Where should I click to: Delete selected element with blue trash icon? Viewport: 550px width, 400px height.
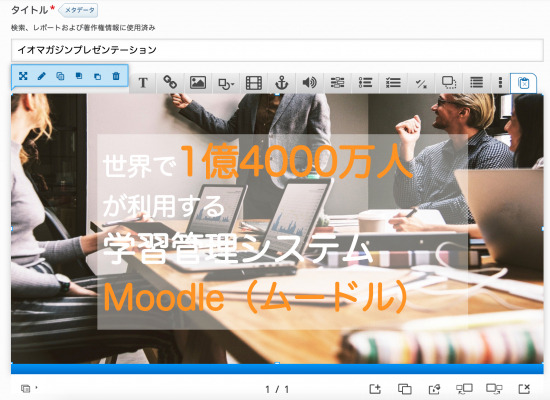coord(116,76)
